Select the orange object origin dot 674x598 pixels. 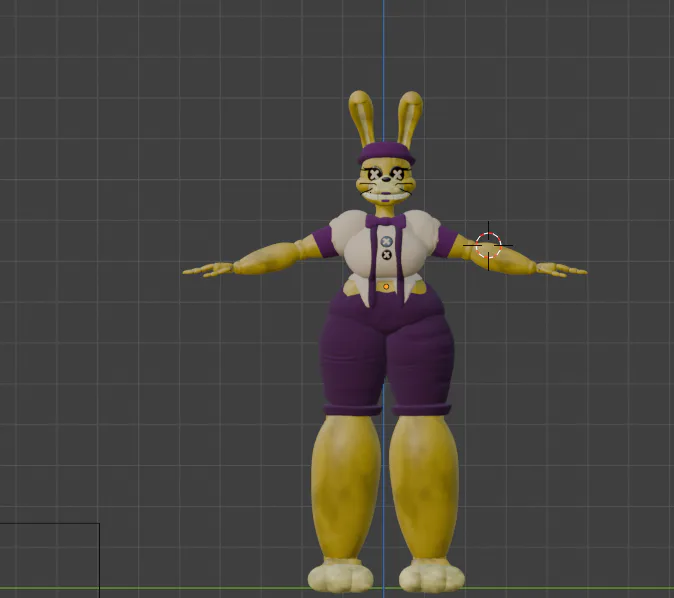(x=386, y=286)
